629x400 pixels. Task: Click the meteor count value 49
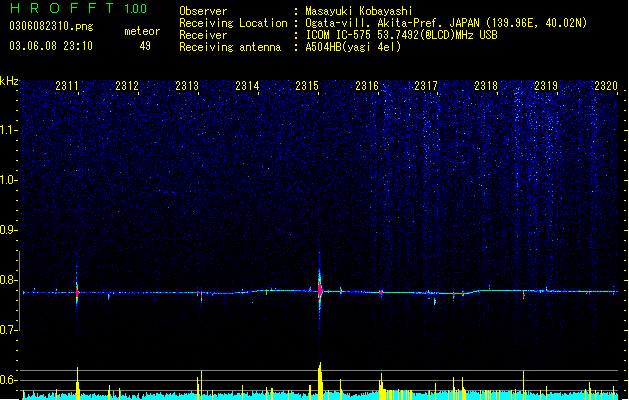(x=145, y=46)
